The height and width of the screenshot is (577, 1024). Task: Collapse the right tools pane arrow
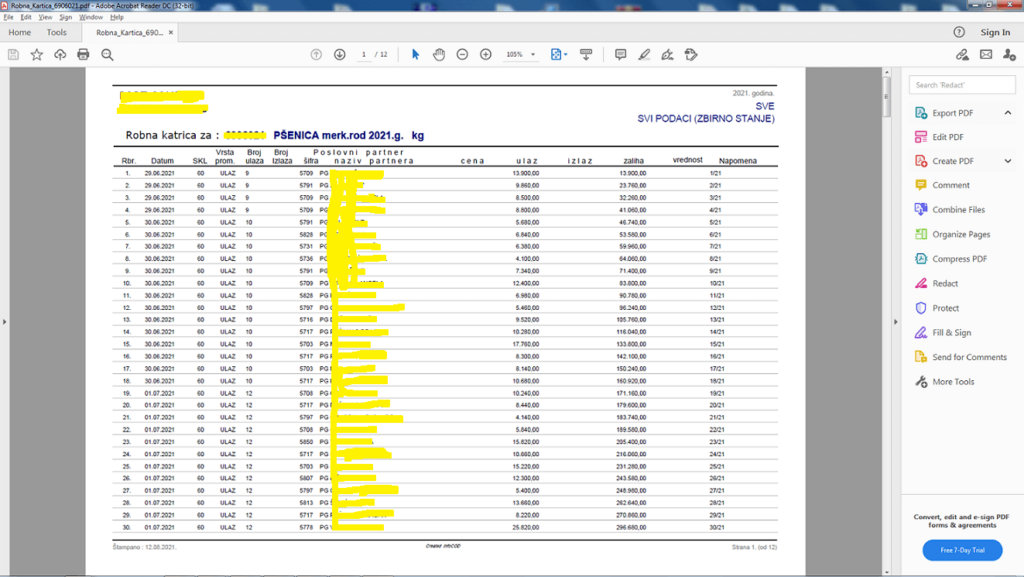pyautogui.click(x=895, y=322)
